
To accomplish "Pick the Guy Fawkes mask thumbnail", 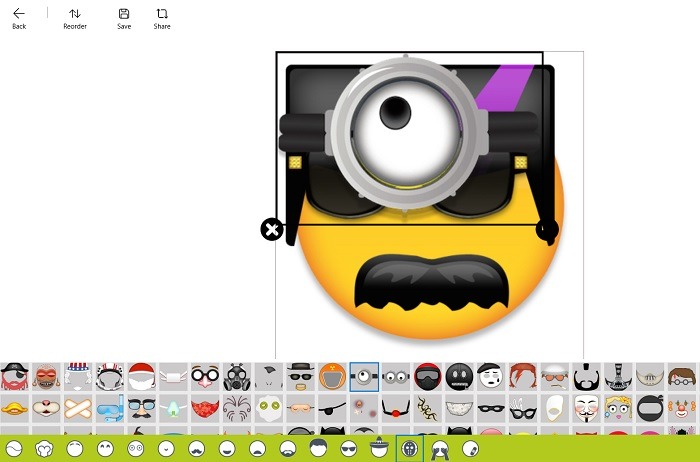I will click(586, 408).
